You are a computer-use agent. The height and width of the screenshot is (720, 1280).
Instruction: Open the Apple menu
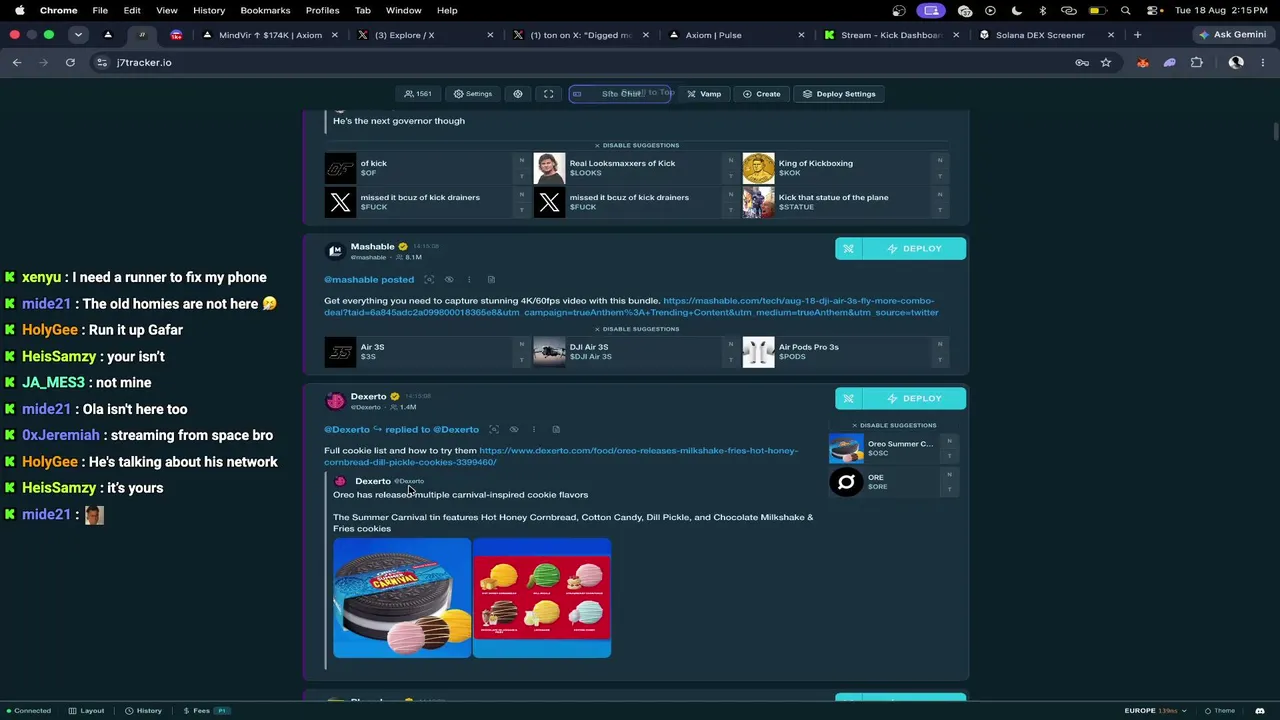tap(19, 11)
